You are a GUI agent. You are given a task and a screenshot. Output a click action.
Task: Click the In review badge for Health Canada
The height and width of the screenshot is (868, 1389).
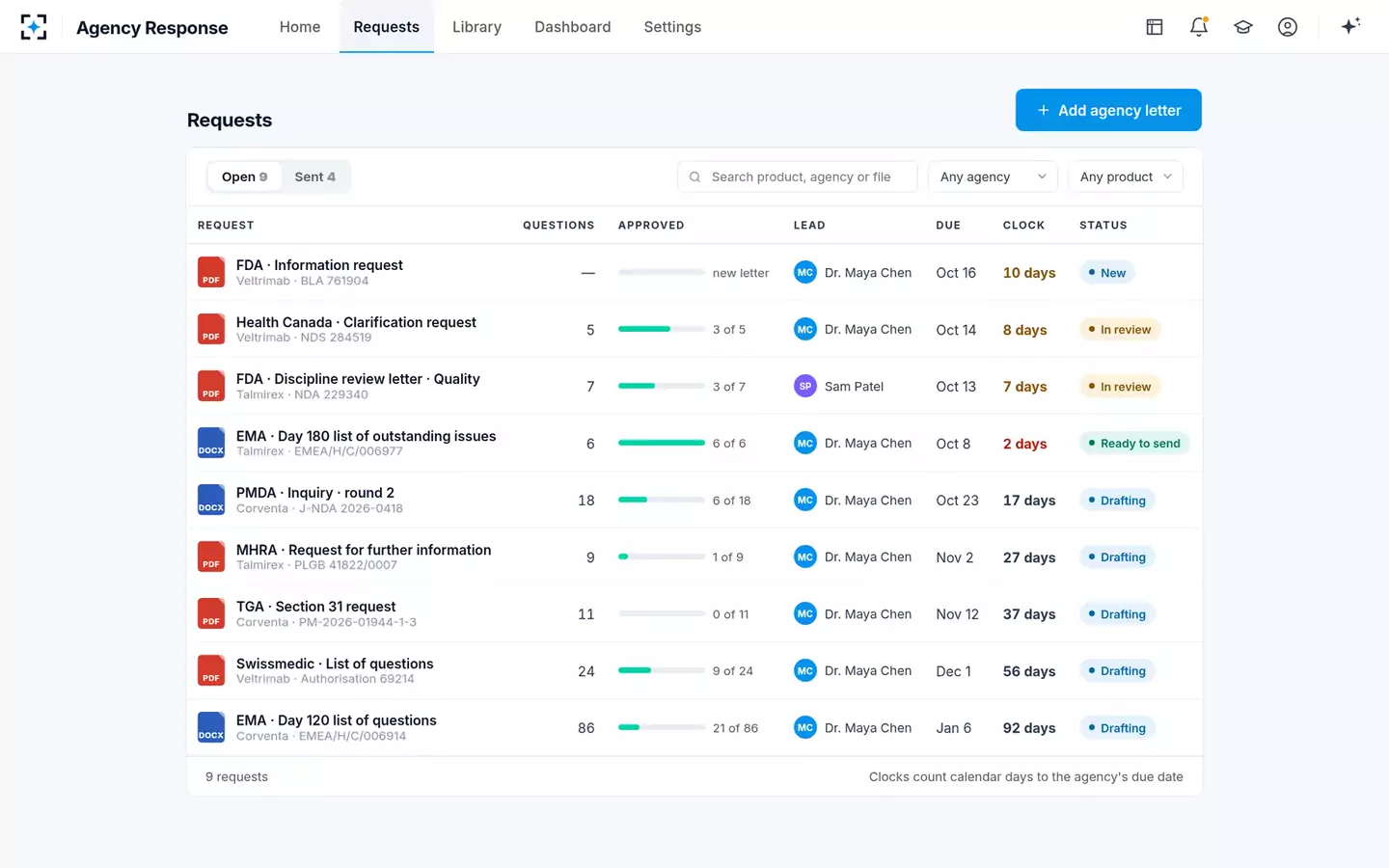point(1120,330)
